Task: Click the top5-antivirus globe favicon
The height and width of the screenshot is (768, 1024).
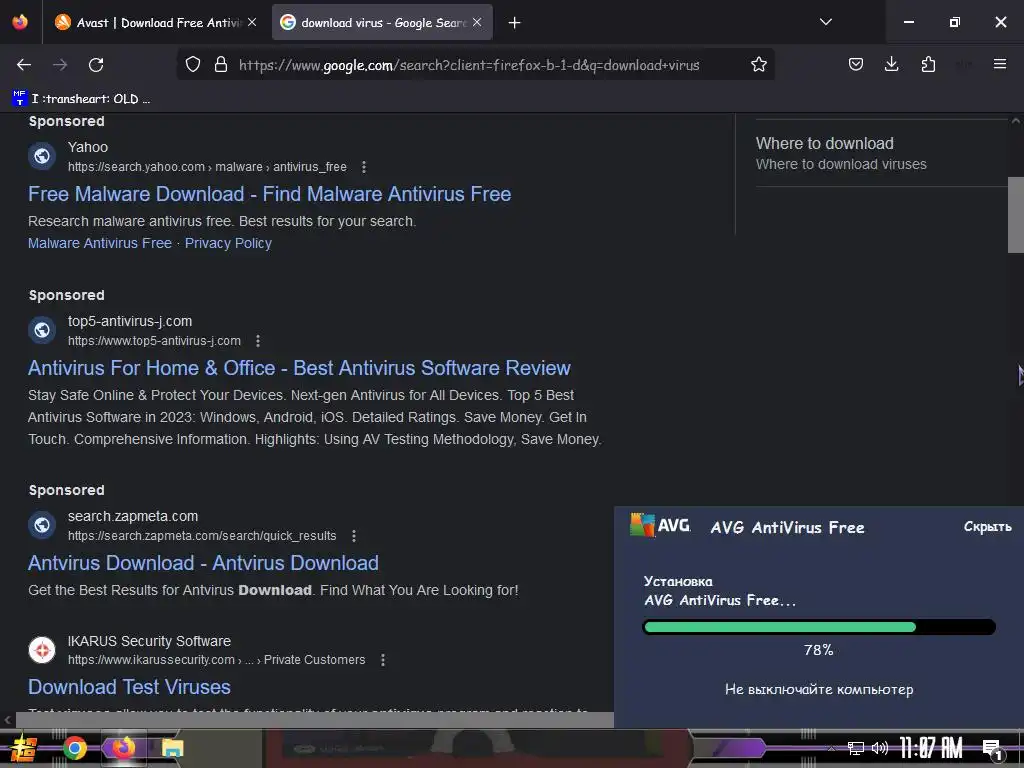Action: click(x=42, y=330)
